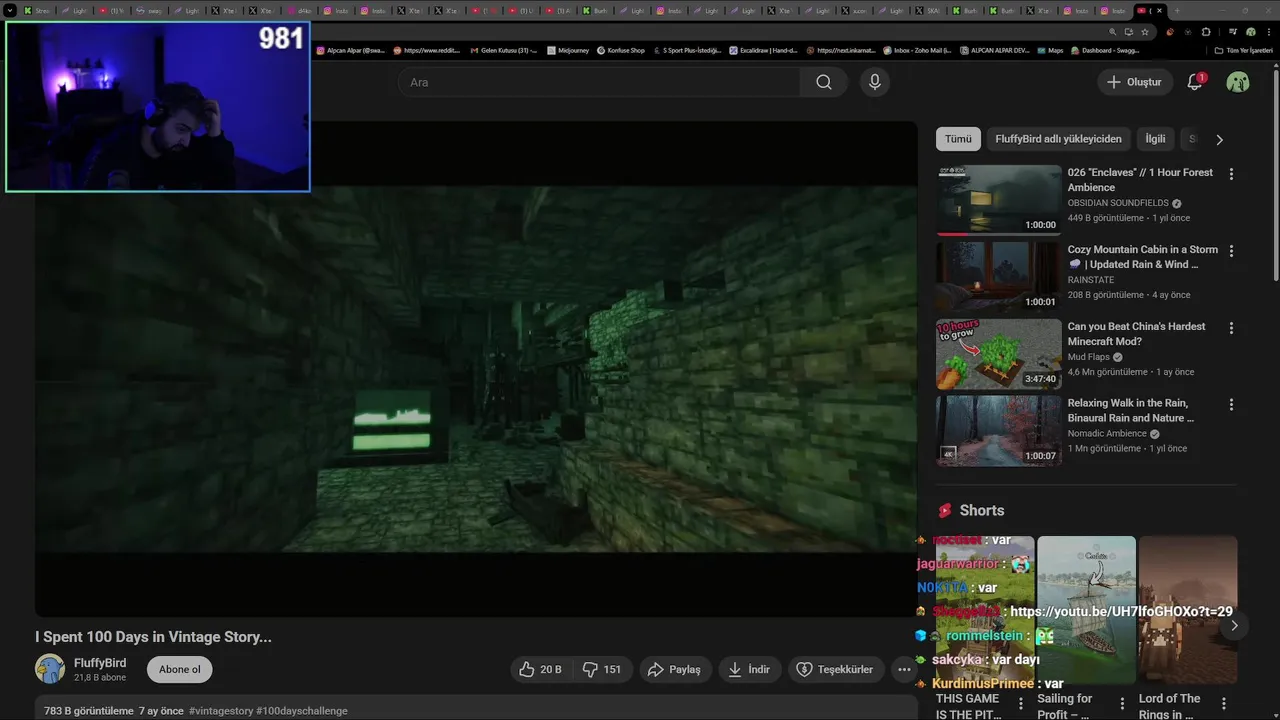Show next Shorts with arrow
The width and height of the screenshot is (1280, 720).
(1234, 625)
